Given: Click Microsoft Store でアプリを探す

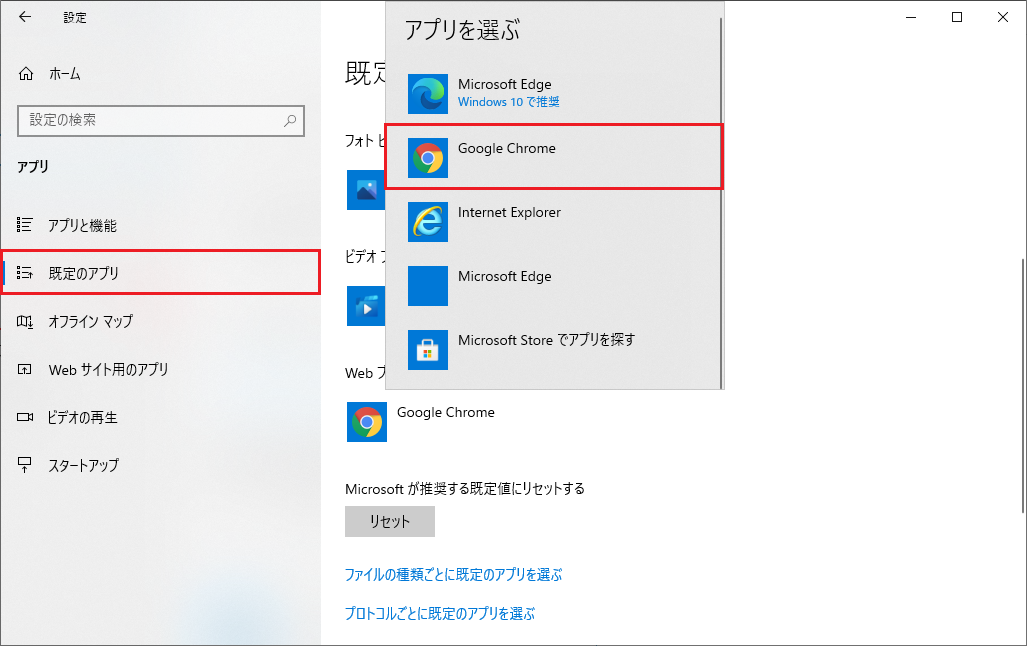Looking at the screenshot, I should point(553,349).
